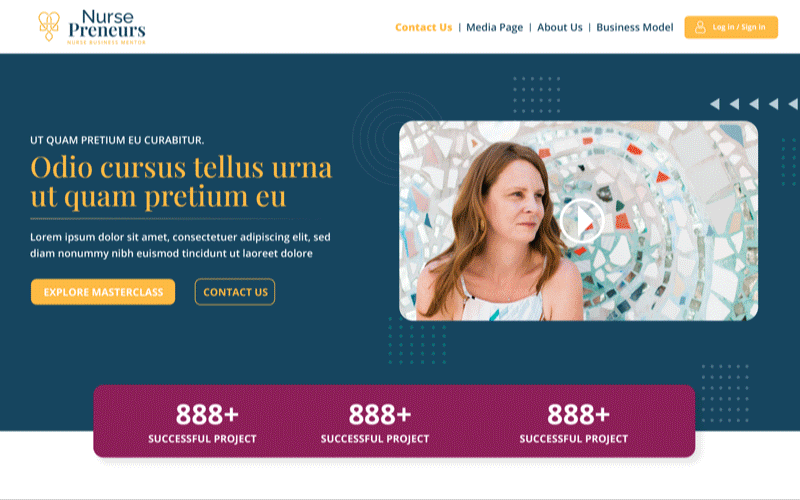800x500 pixels.
Task: Click the Nurse Preneurs logo text
Action: point(107,27)
